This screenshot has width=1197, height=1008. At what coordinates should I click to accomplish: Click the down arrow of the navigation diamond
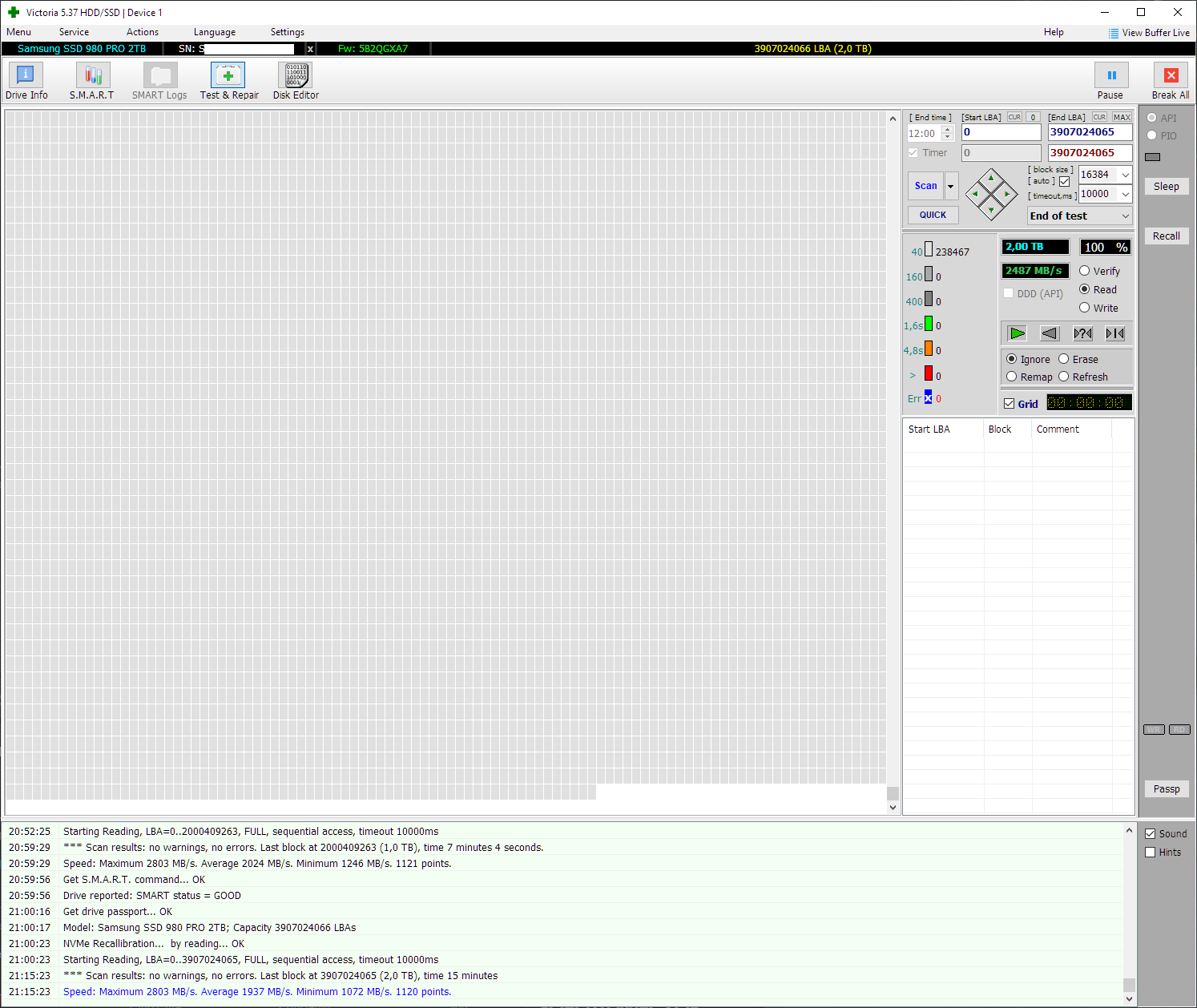(991, 210)
